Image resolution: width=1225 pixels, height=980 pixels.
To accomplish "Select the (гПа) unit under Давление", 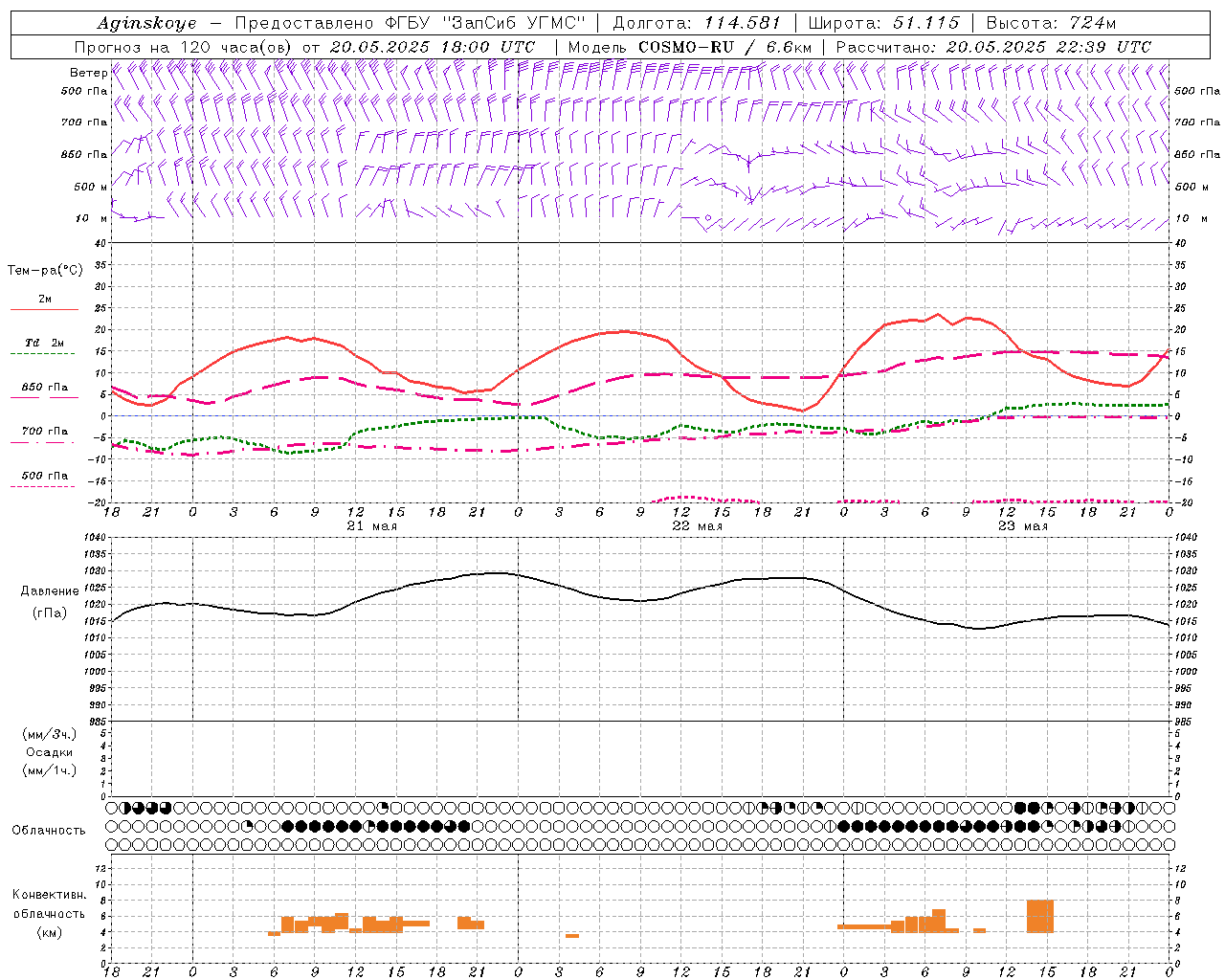I will (x=50, y=613).
